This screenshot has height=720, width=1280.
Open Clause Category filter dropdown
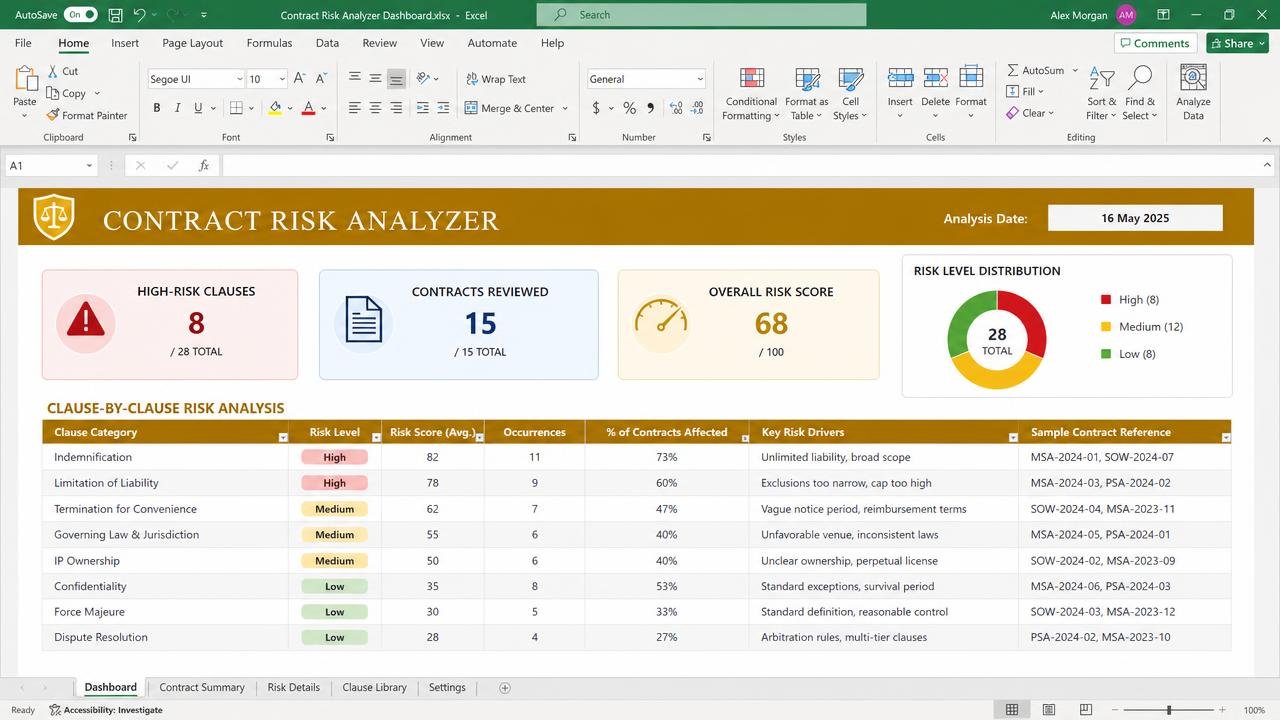click(283, 438)
